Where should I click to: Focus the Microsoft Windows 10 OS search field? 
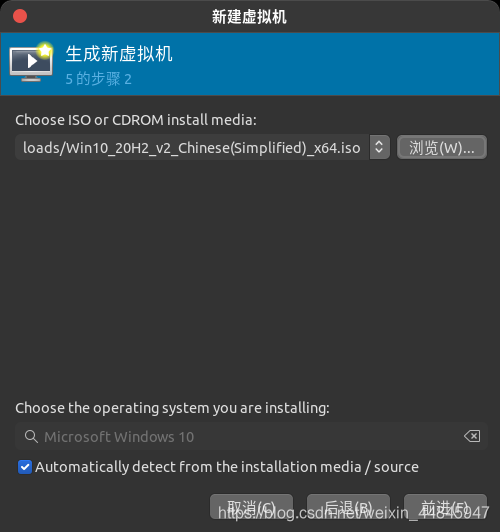(251, 436)
